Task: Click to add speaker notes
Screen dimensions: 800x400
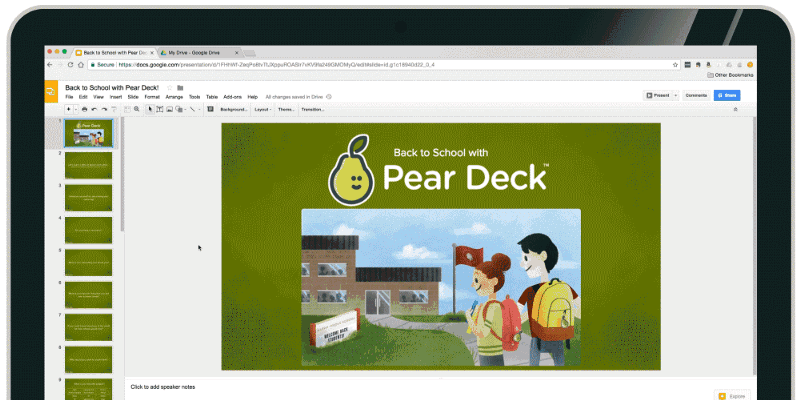Action: click(163, 387)
